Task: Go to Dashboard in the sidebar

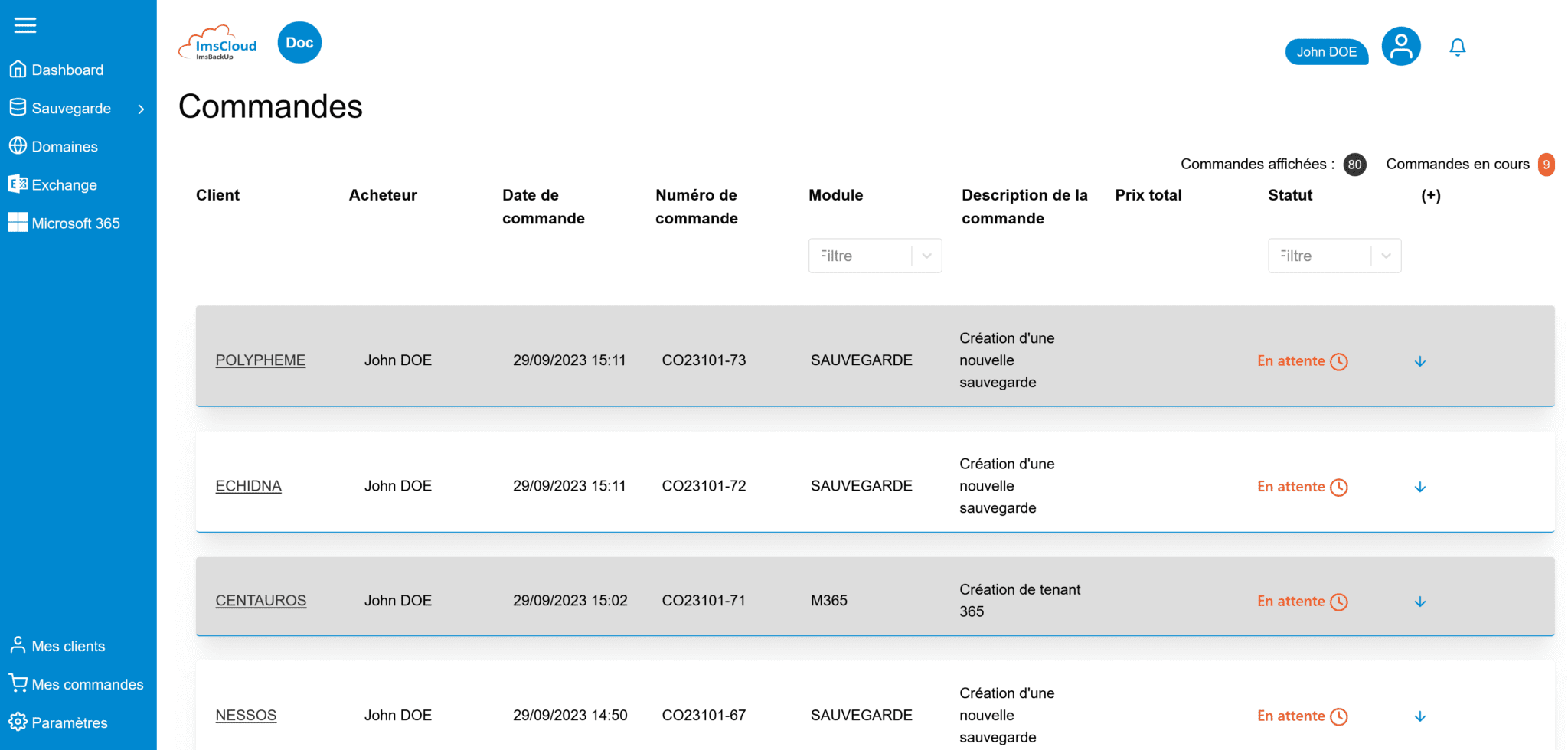Action: (67, 70)
